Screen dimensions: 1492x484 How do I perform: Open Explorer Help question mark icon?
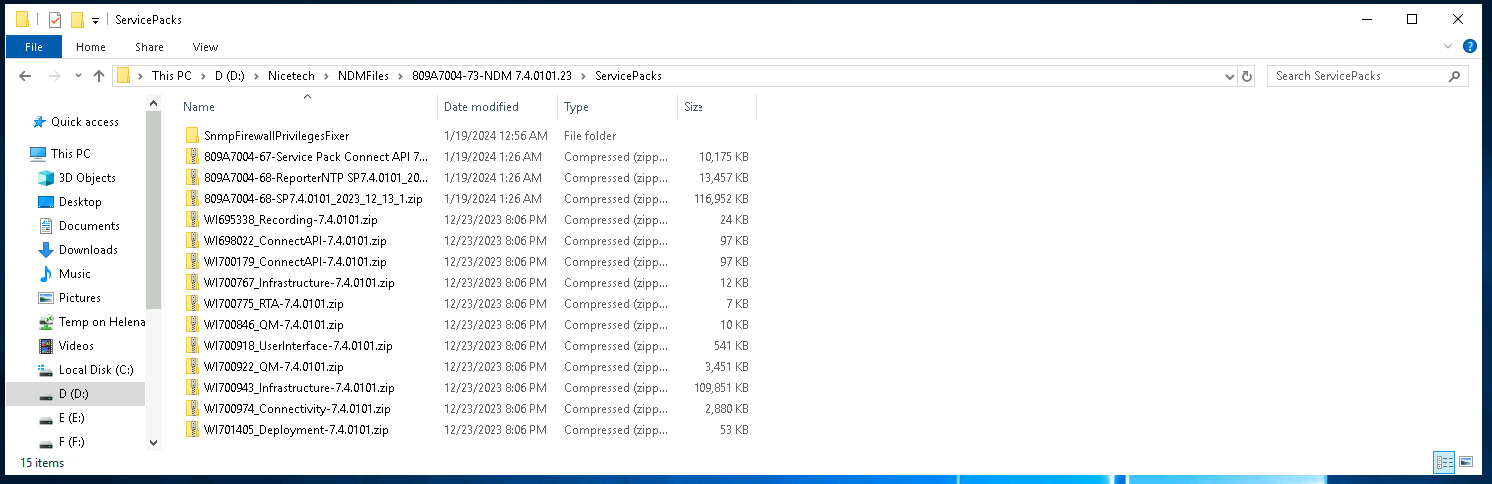[1469, 47]
